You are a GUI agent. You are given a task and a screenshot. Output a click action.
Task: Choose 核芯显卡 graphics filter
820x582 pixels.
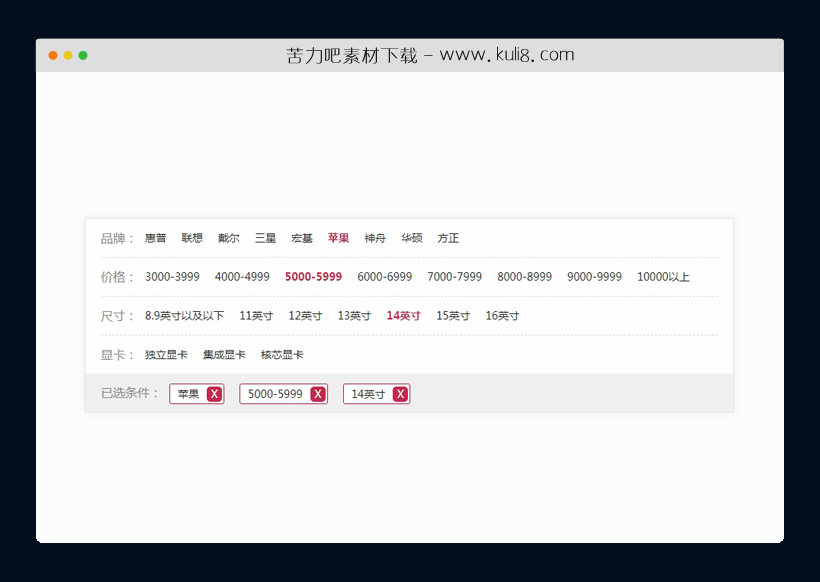pos(280,354)
